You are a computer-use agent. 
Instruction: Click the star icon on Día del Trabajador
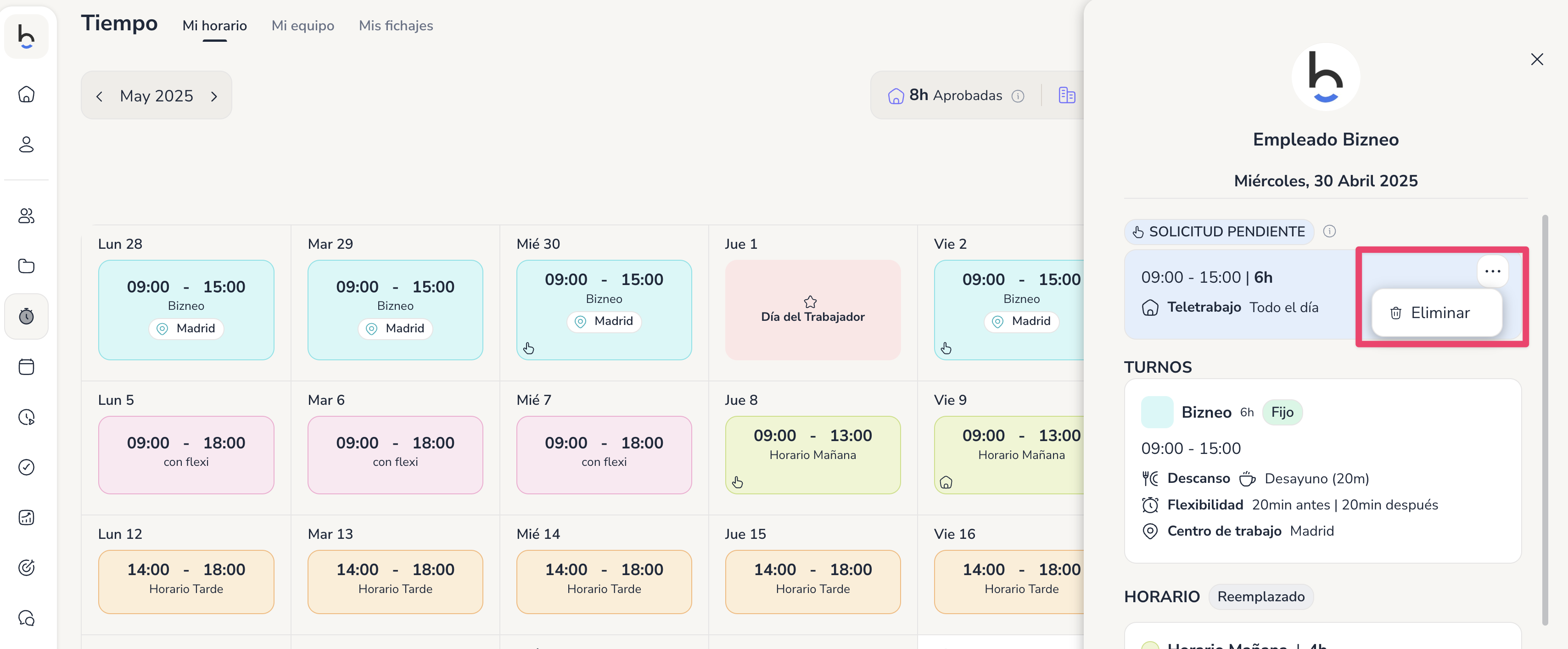click(810, 302)
